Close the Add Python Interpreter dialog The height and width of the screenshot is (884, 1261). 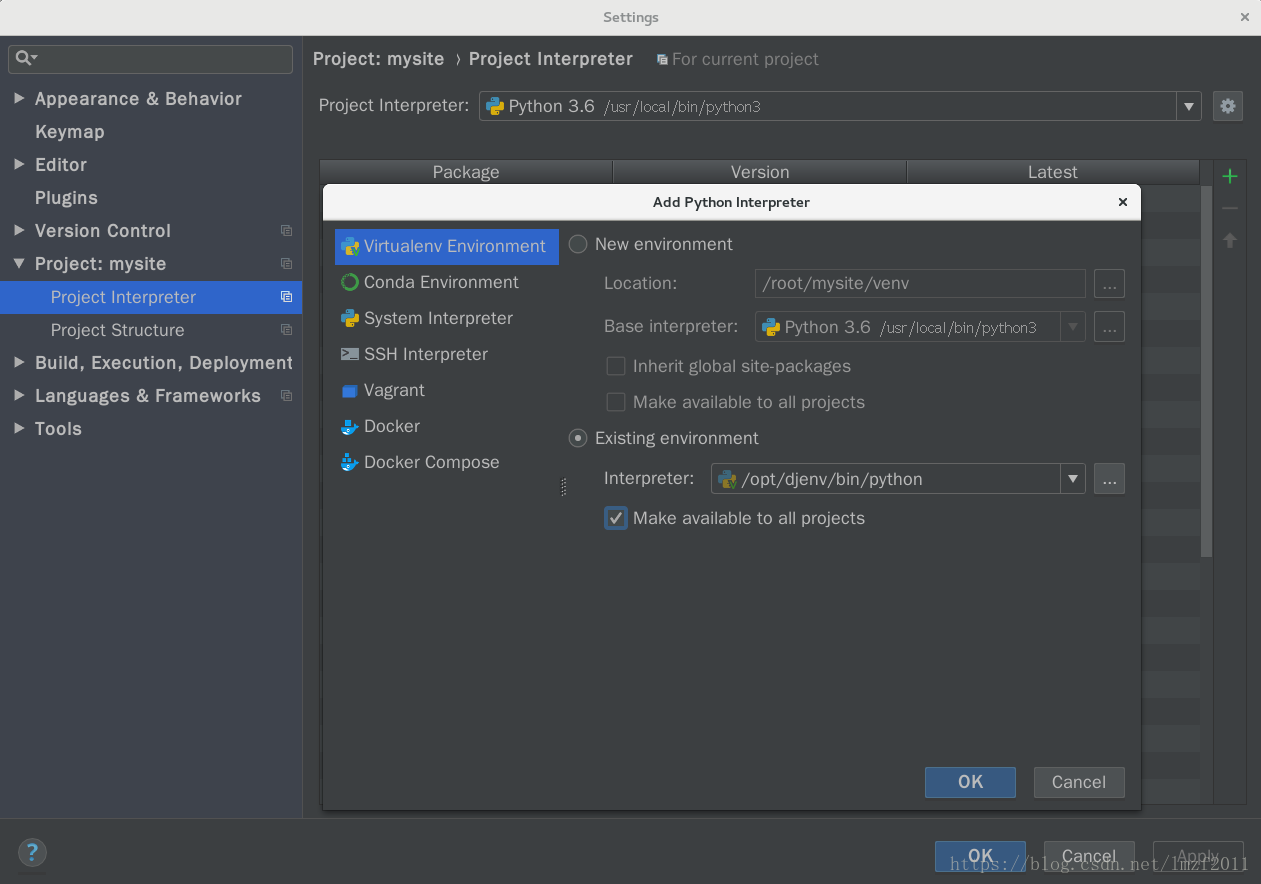(1122, 202)
